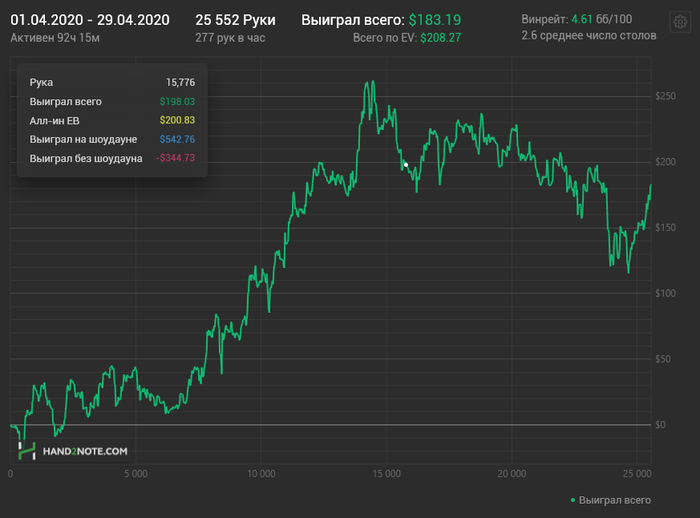
Task: Click the Hand2Note logo icon
Action: pos(26,451)
